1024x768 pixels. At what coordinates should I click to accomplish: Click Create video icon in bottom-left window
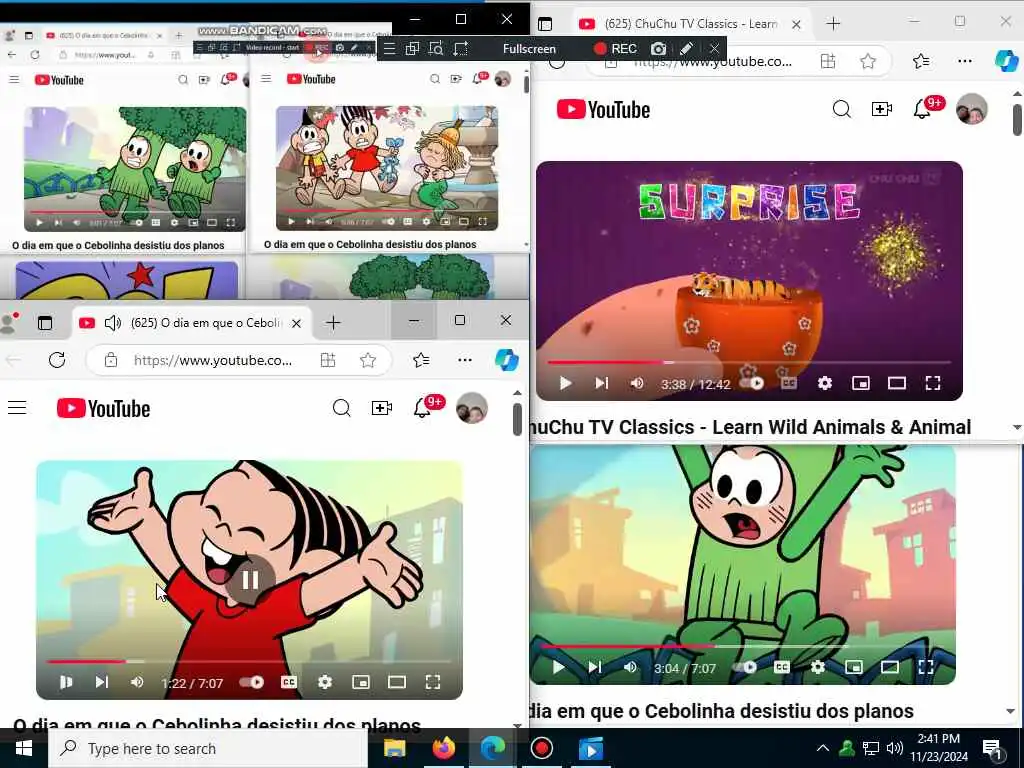[x=381, y=408]
